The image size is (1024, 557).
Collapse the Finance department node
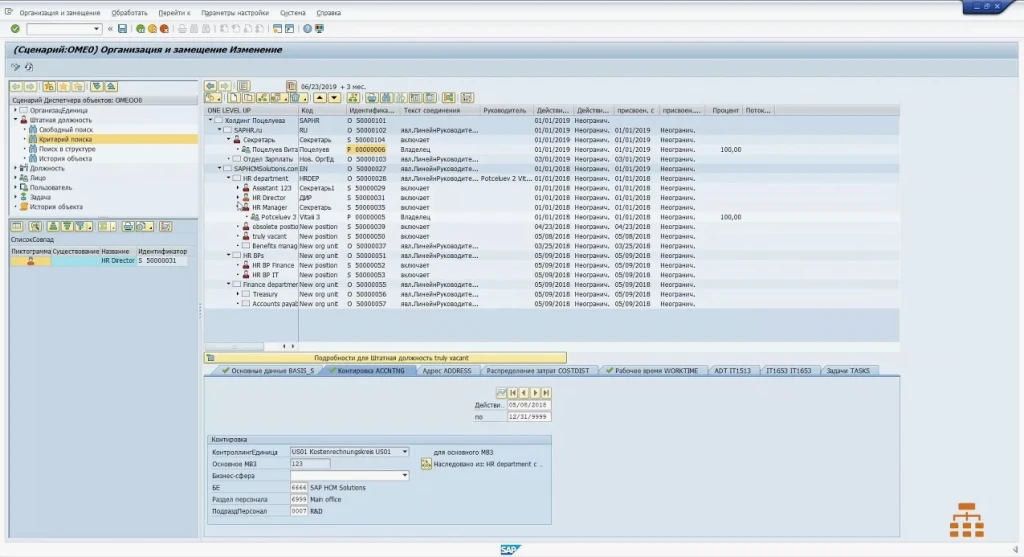pyautogui.click(x=229, y=285)
